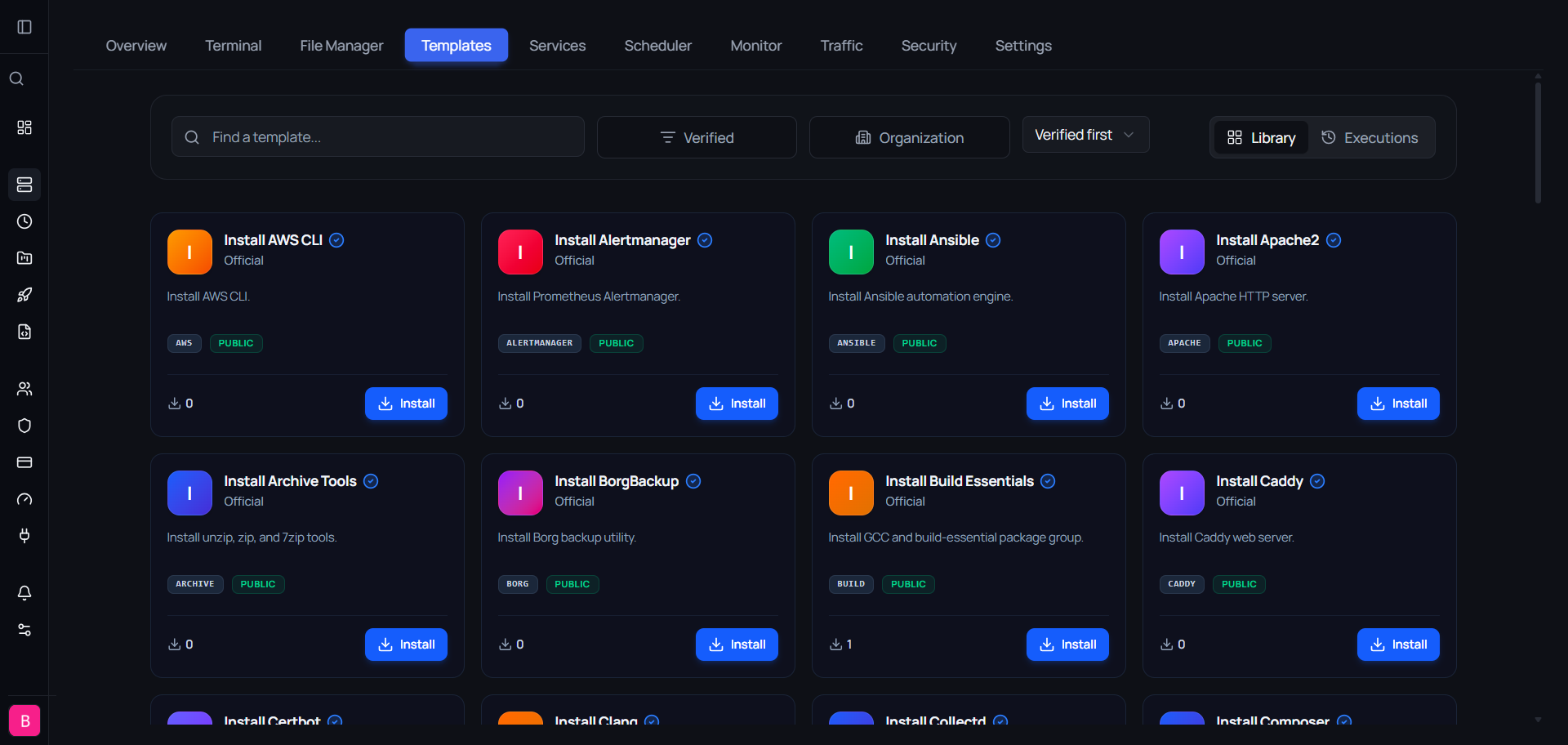
Task: Click the verified badge beside Install BorgBackup
Action: tap(693, 481)
